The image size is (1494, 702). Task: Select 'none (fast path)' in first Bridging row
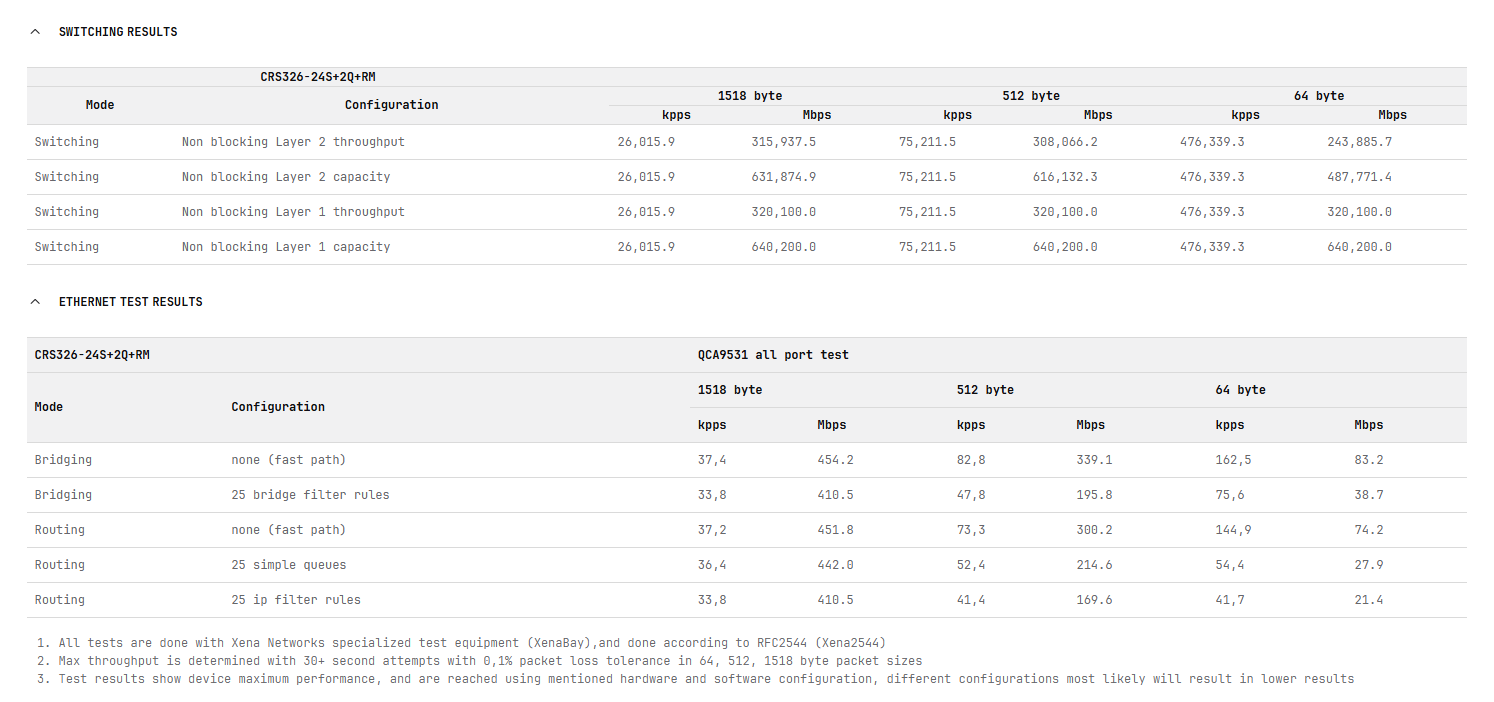[289, 460]
